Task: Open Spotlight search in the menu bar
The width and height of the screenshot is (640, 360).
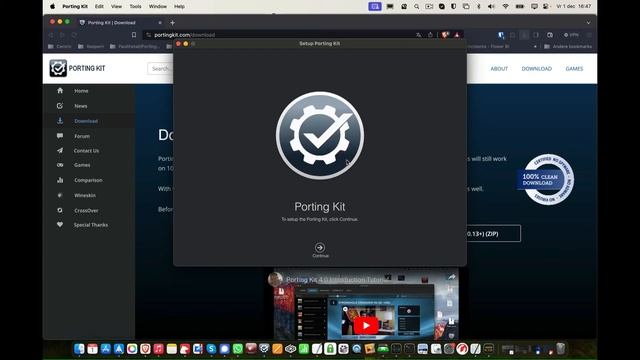Action: (416, 7)
